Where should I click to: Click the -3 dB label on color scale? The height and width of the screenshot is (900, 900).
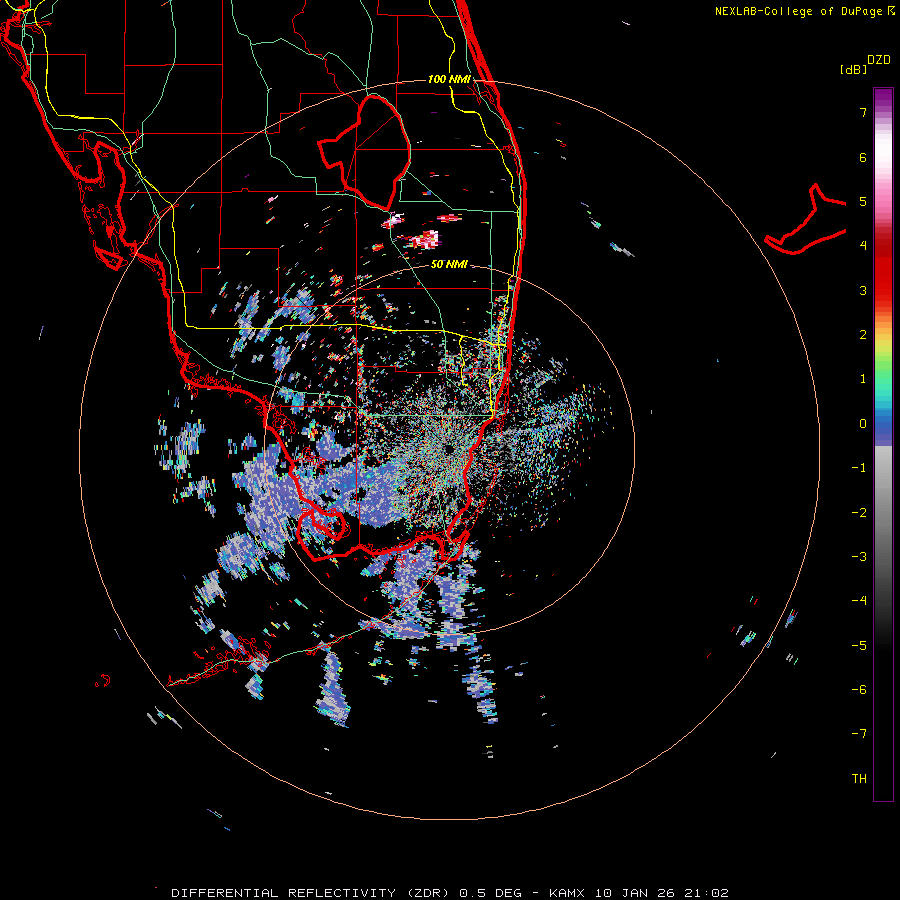pyautogui.click(x=859, y=557)
